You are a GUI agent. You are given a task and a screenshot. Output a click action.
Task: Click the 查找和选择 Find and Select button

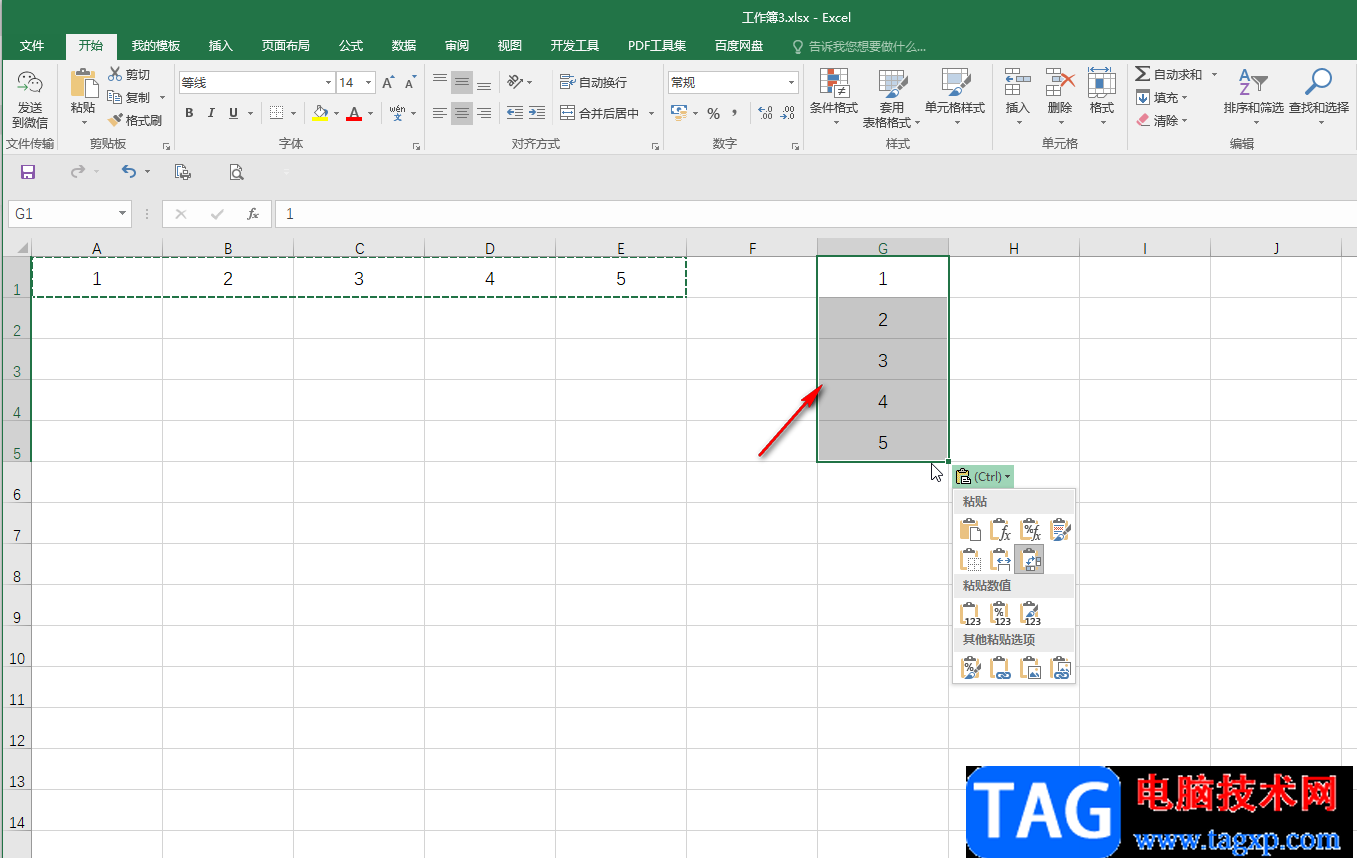coord(1318,99)
